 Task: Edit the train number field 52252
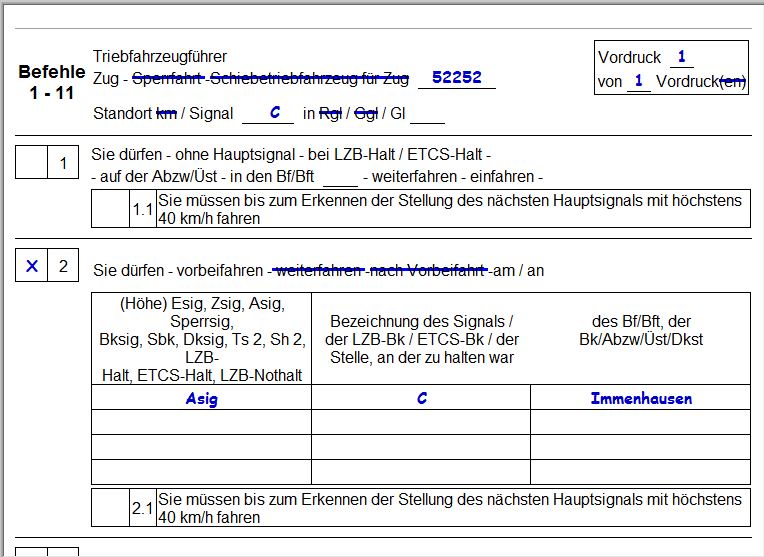[457, 77]
